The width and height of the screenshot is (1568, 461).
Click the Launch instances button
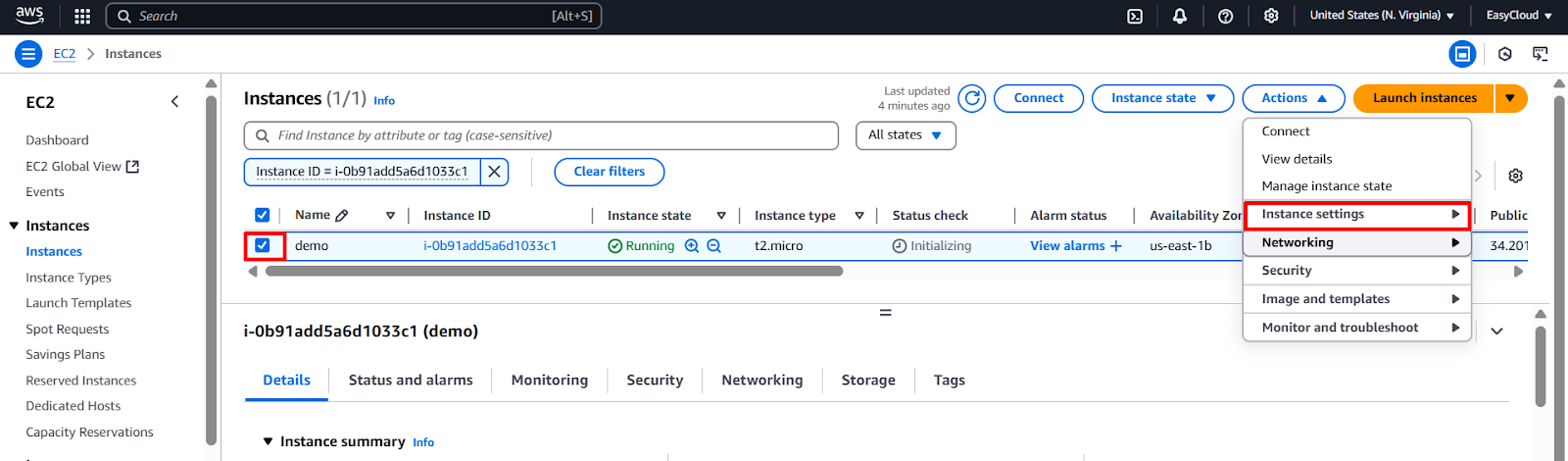(x=1424, y=98)
